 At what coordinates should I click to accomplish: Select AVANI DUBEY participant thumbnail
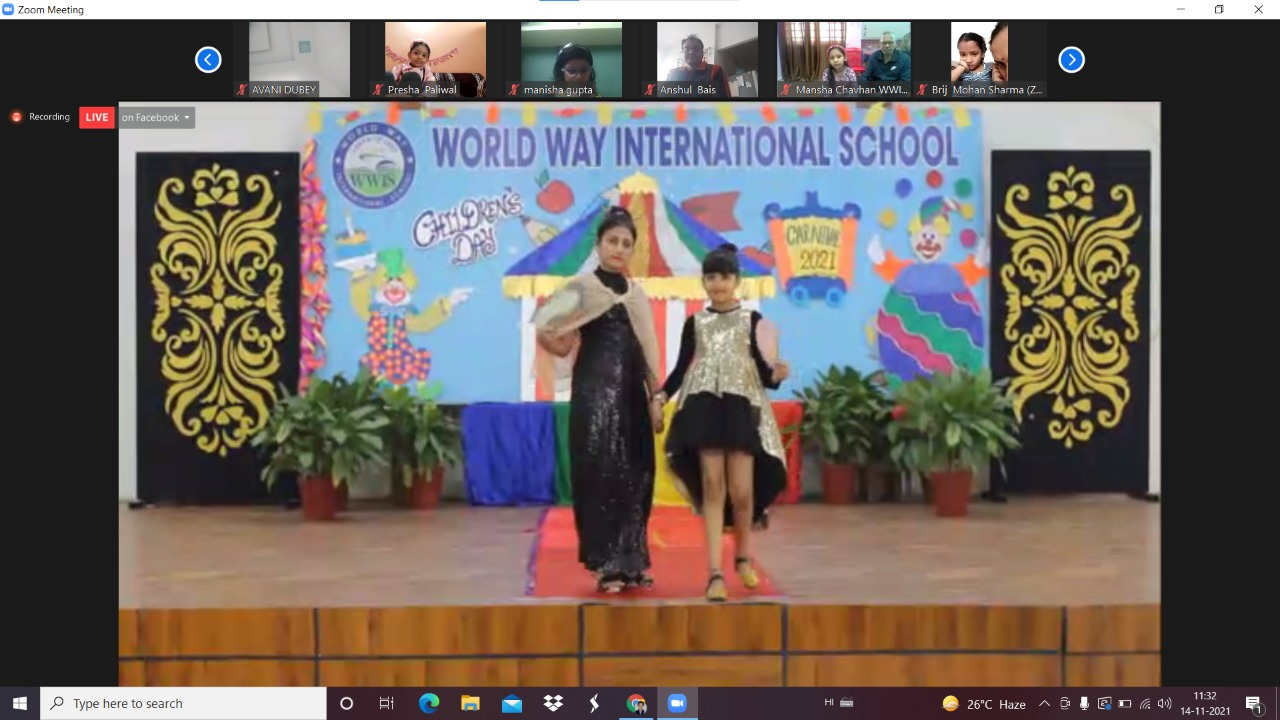click(x=299, y=60)
